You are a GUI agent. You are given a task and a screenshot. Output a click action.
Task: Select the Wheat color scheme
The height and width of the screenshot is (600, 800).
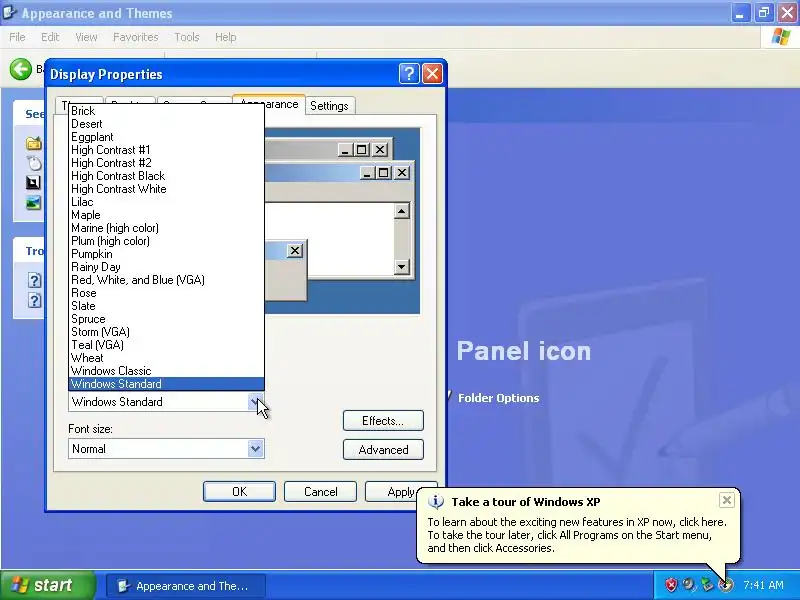click(x=166, y=358)
